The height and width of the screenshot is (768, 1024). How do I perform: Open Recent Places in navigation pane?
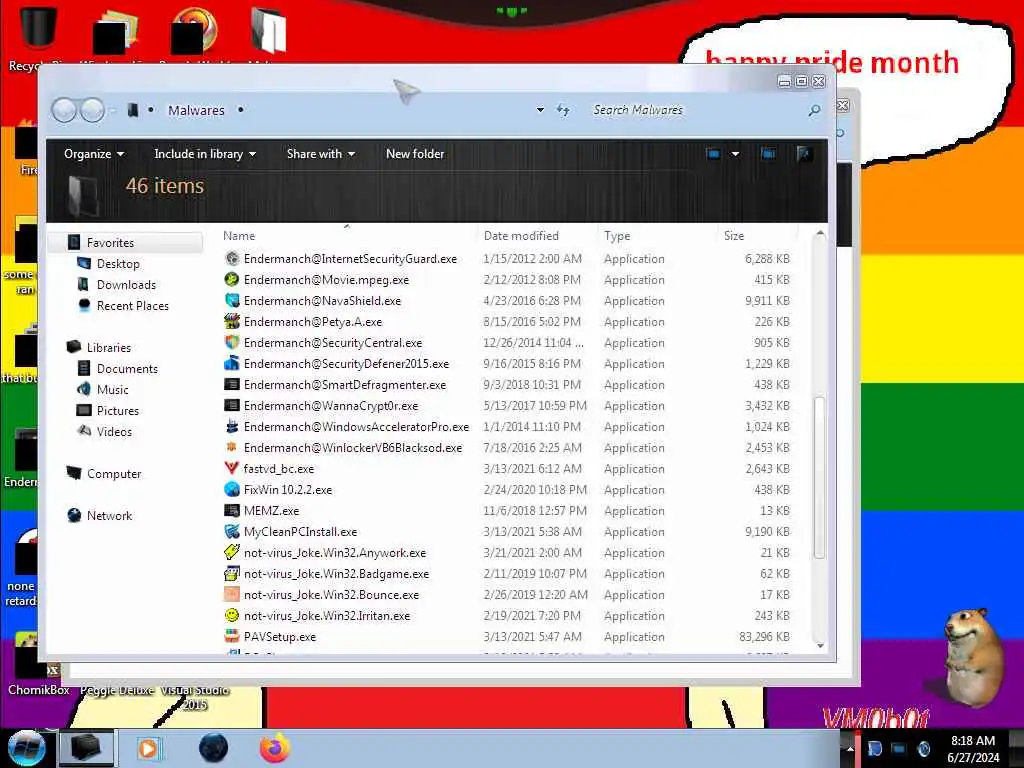(x=133, y=306)
